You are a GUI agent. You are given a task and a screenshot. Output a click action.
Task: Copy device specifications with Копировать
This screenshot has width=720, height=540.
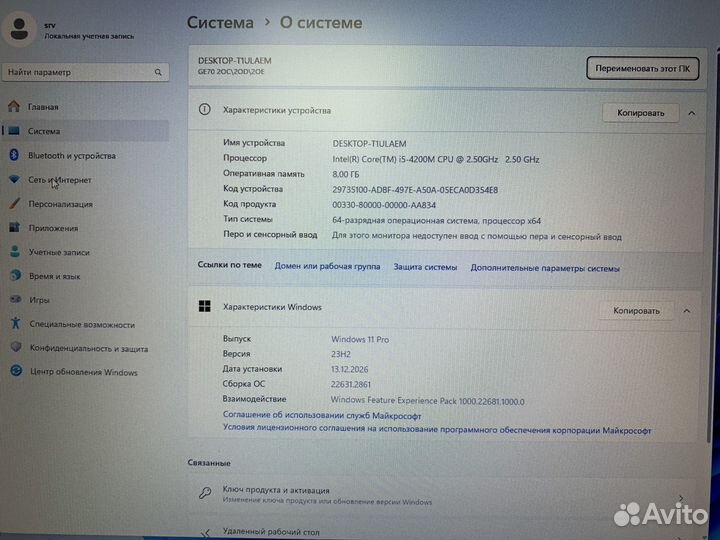click(x=641, y=113)
